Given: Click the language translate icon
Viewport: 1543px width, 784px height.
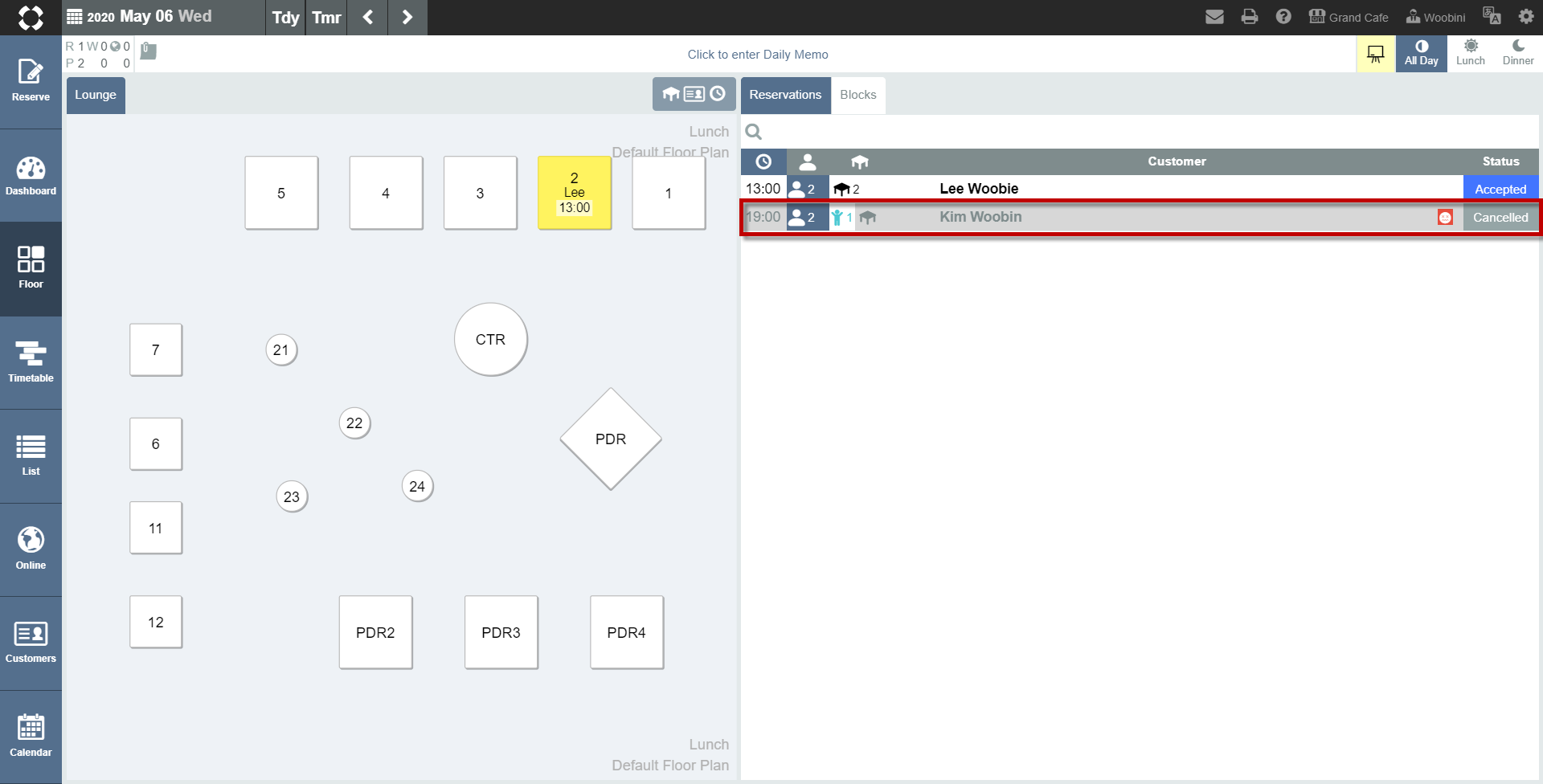Looking at the screenshot, I should click(1492, 17).
